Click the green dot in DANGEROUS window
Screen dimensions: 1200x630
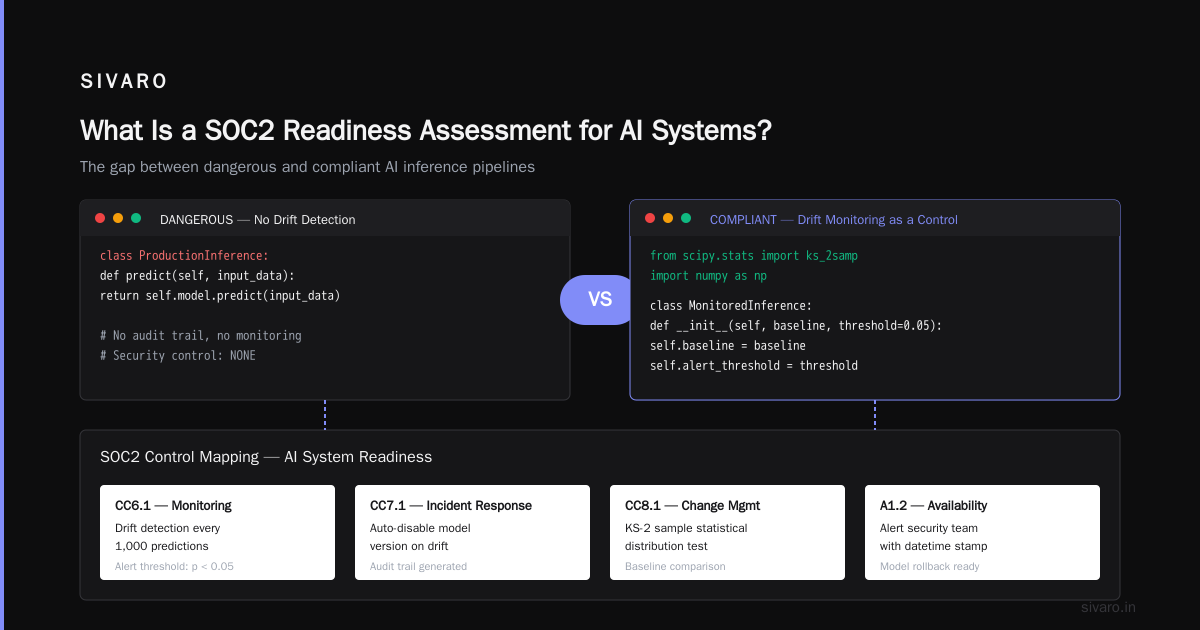[136, 218]
